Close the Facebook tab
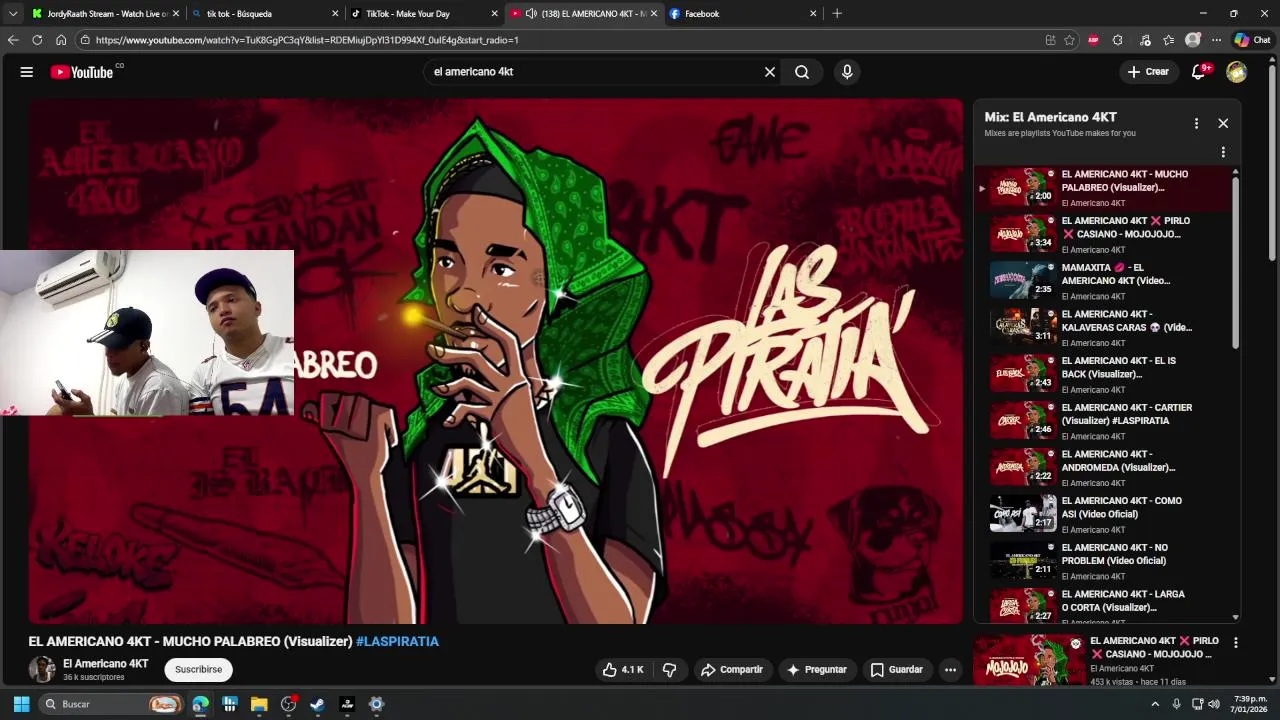Screen dimensions: 1280x720 [x=813, y=14]
